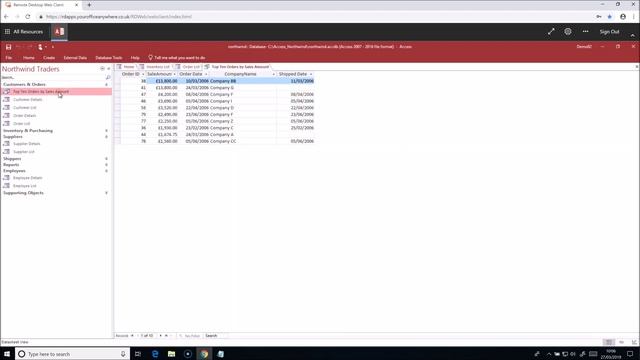Screen dimensions: 640x360
Task: Open the All Resources grid
Action: pyautogui.click(x=24, y=31)
